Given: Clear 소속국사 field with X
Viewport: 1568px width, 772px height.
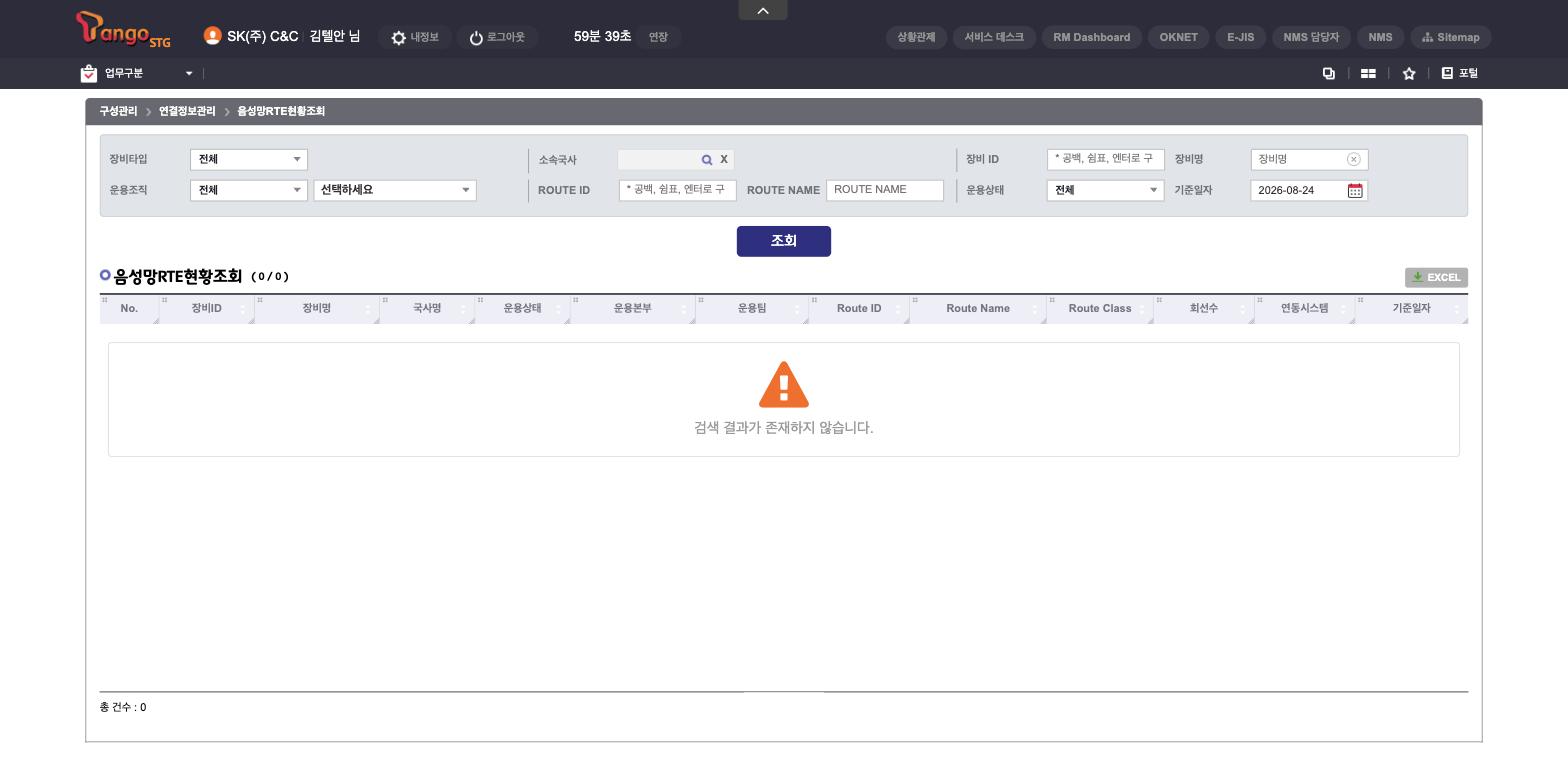Looking at the screenshot, I should (724, 160).
